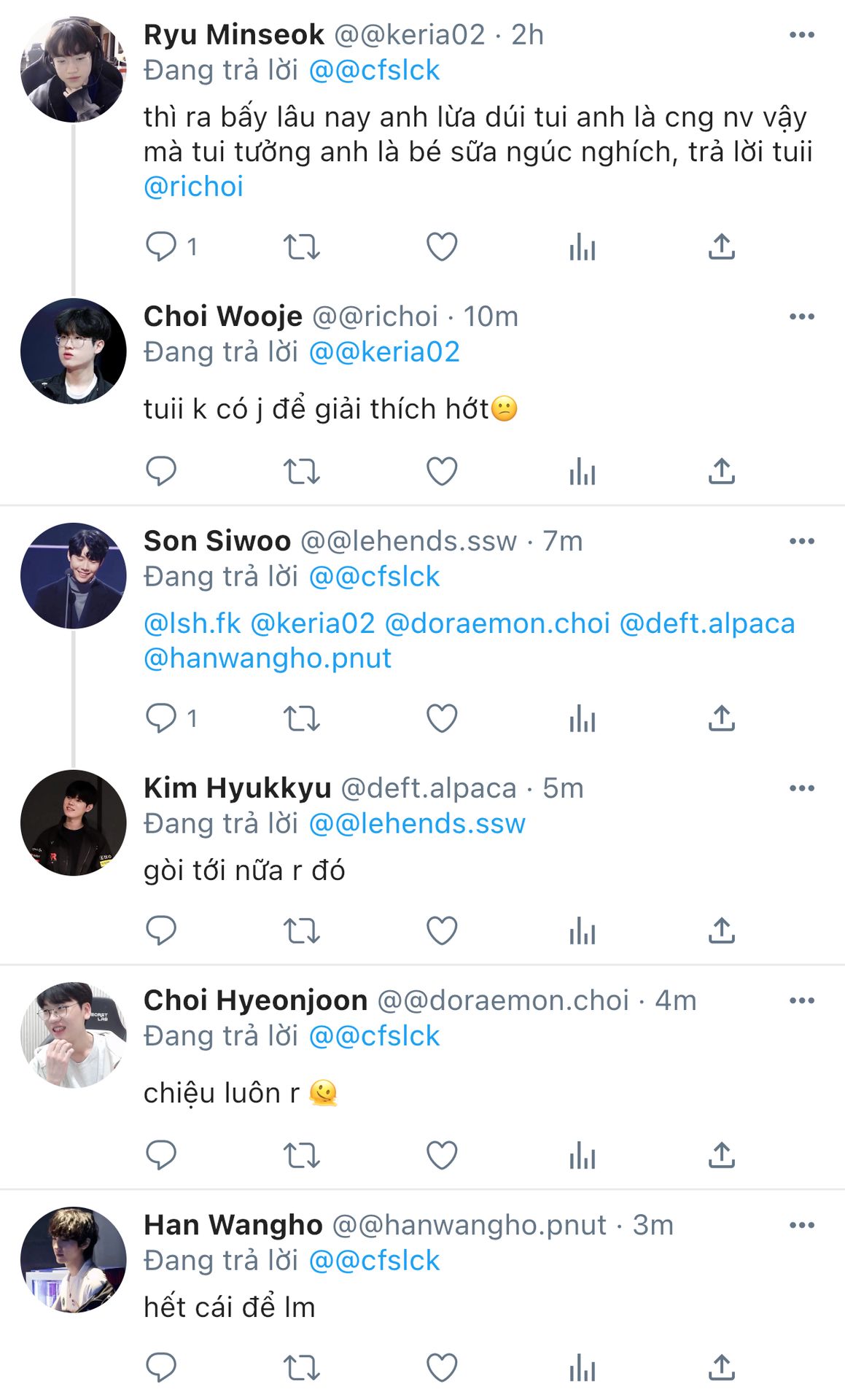Open @lehends.ssw link in Kim Hyukkyu's reply

pos(417,824)
